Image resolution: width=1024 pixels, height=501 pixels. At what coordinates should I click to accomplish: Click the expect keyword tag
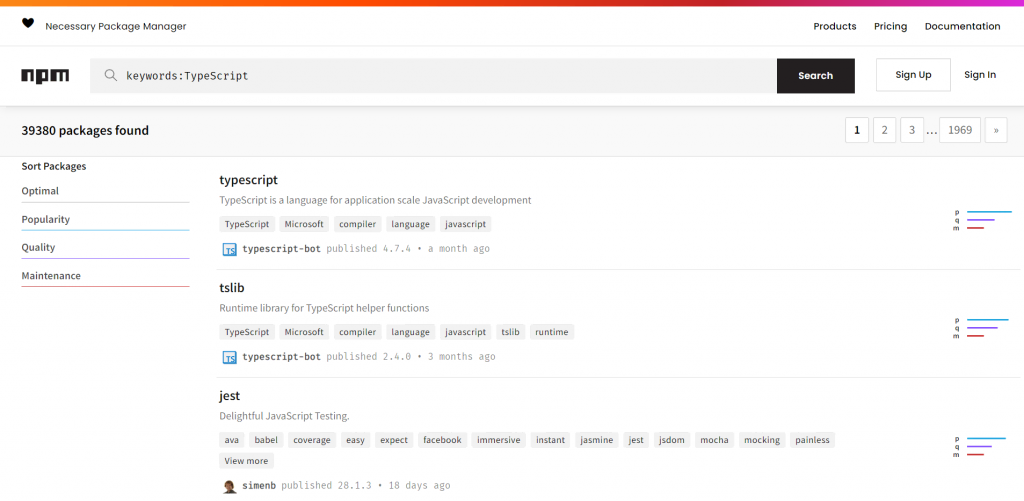click(x=394, y=440)
